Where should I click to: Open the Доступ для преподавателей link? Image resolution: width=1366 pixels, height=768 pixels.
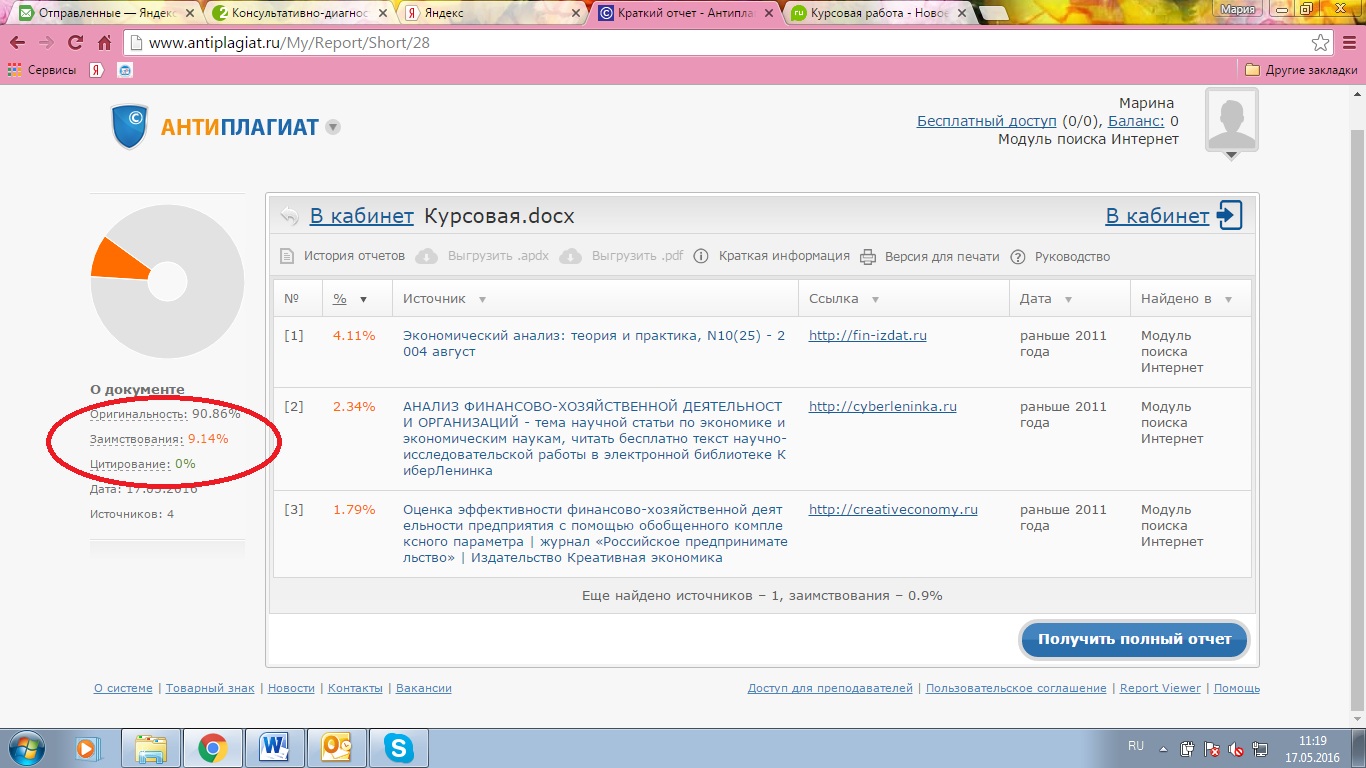(830, 688)
